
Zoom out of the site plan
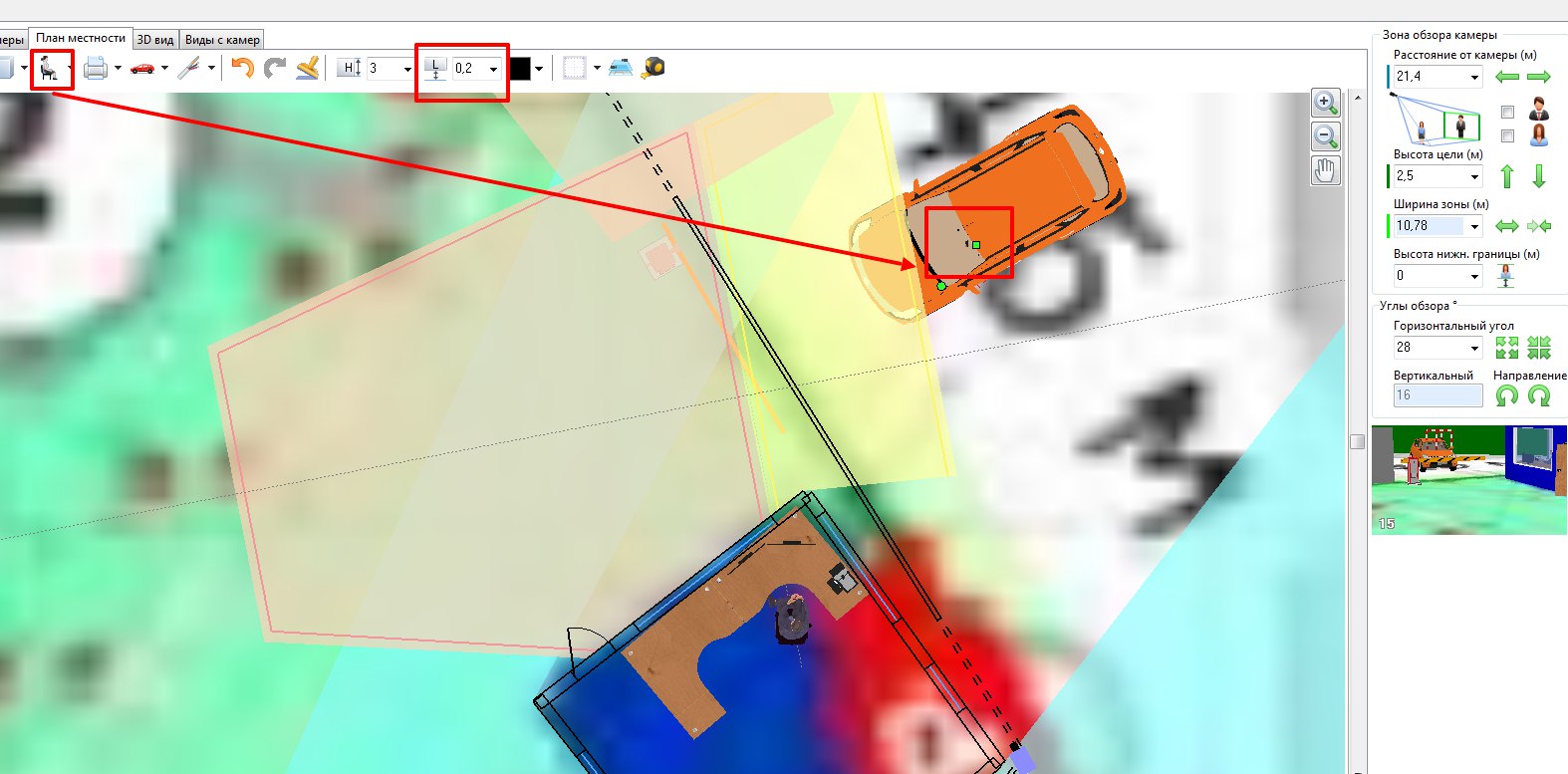(x=1325, y=136)
